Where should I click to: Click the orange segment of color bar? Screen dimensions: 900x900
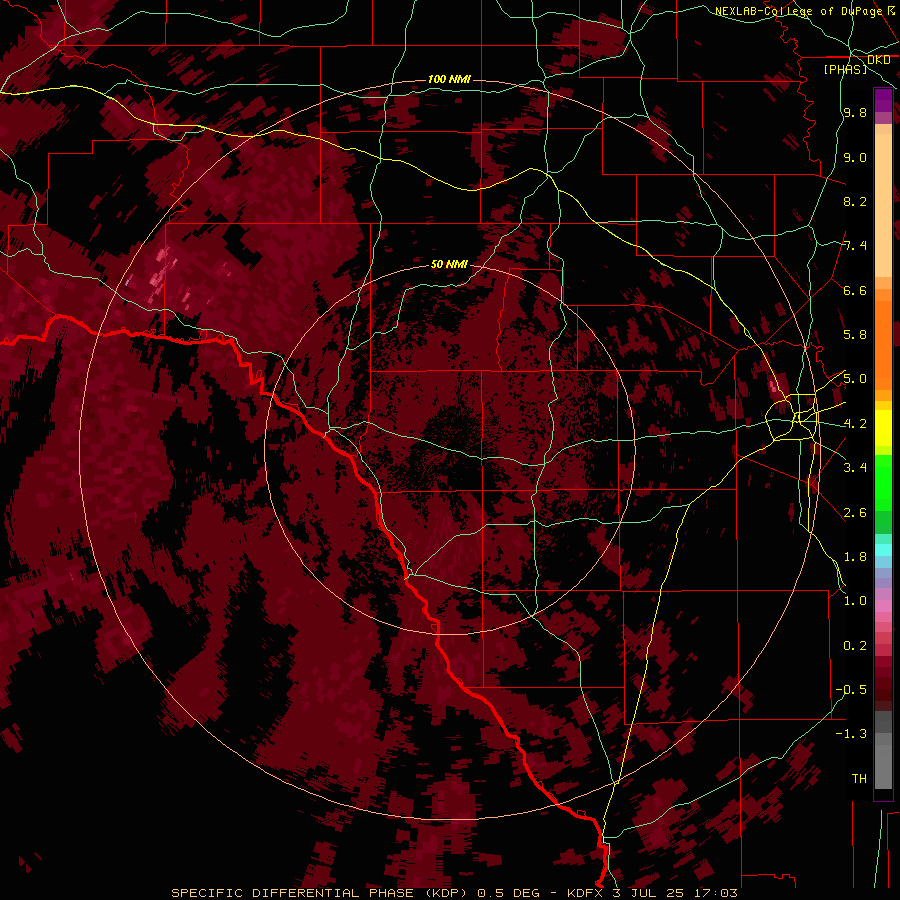pos(883,344)
